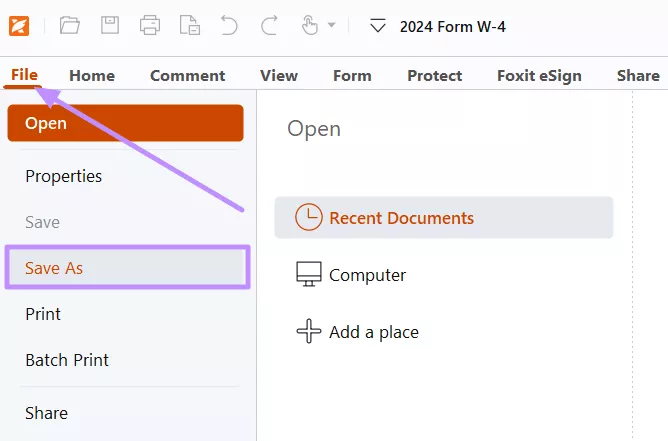The image size is (668, 441).
Task: Click the page icon beside the printer
Action: (x=189, y=26)
